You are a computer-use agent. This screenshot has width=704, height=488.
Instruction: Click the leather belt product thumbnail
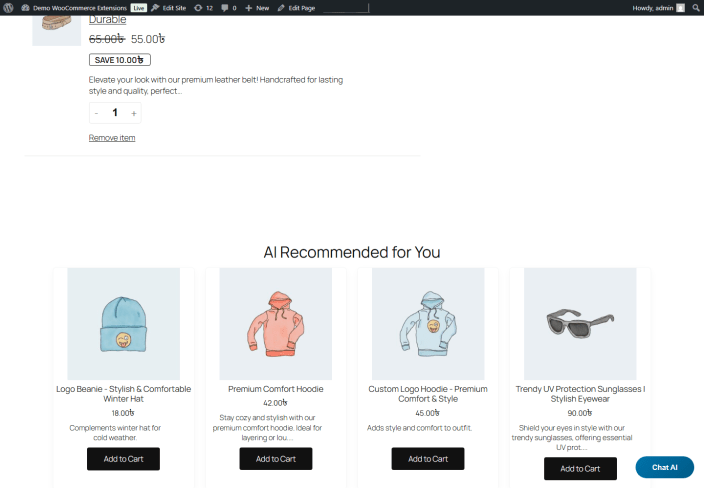pyautogui.click(x=57, y=30)
